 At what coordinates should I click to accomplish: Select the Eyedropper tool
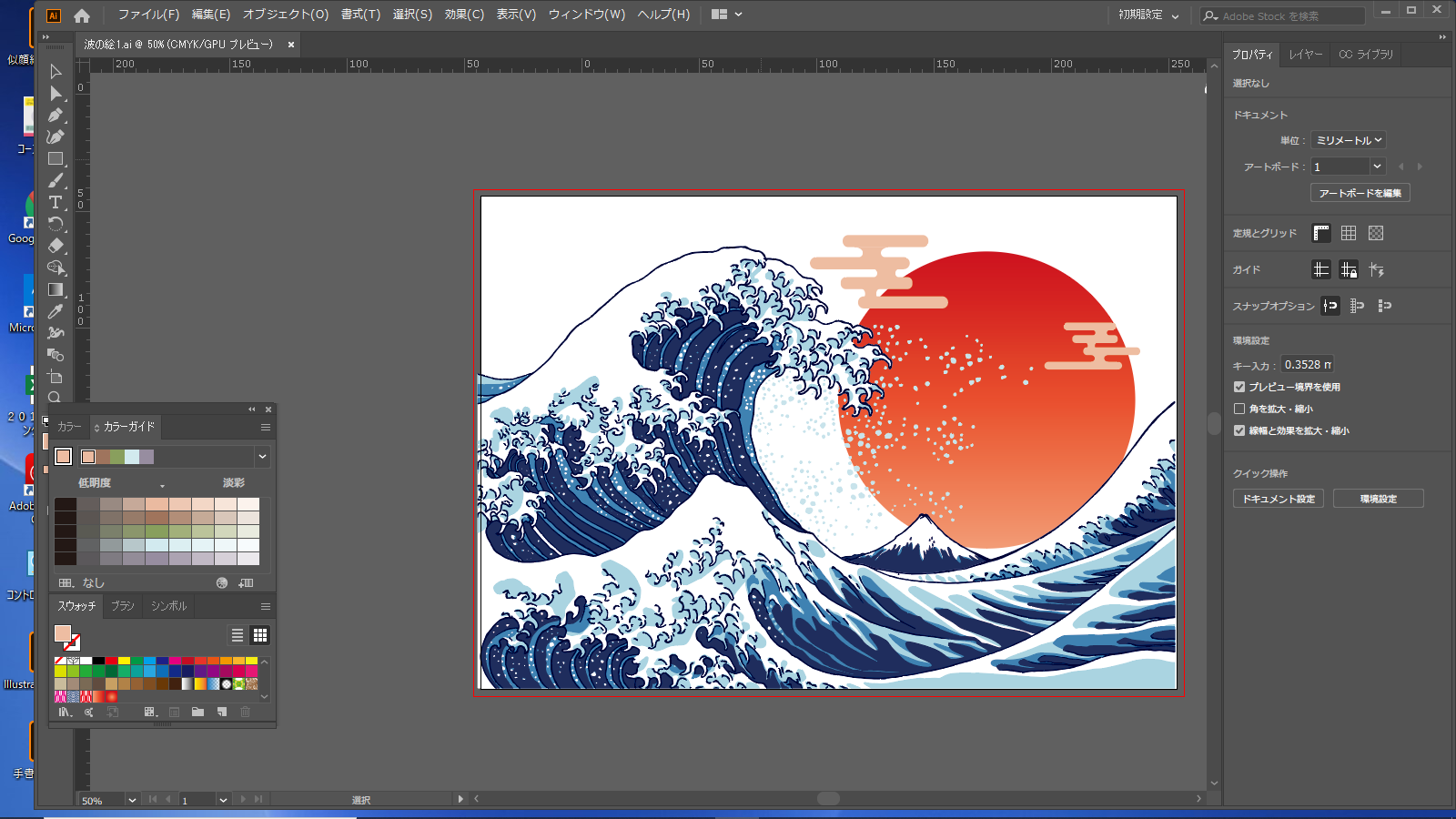tap(56, 311)
